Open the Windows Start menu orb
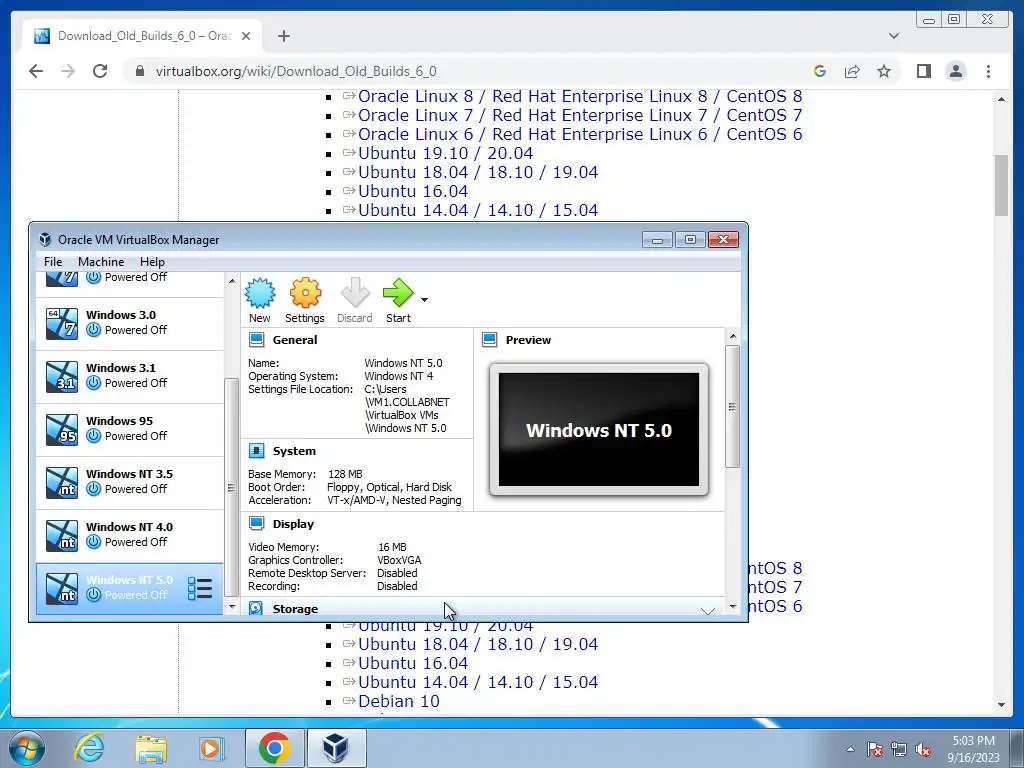 coord(27,748)
